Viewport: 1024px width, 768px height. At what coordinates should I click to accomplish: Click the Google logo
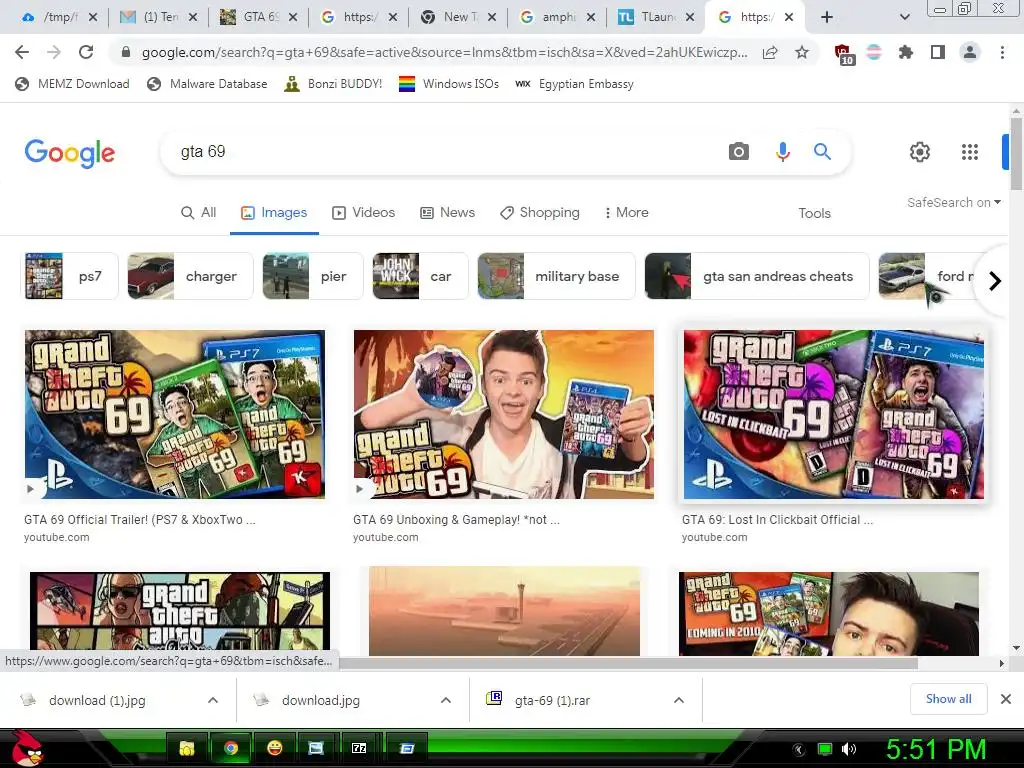click(70, 153)
